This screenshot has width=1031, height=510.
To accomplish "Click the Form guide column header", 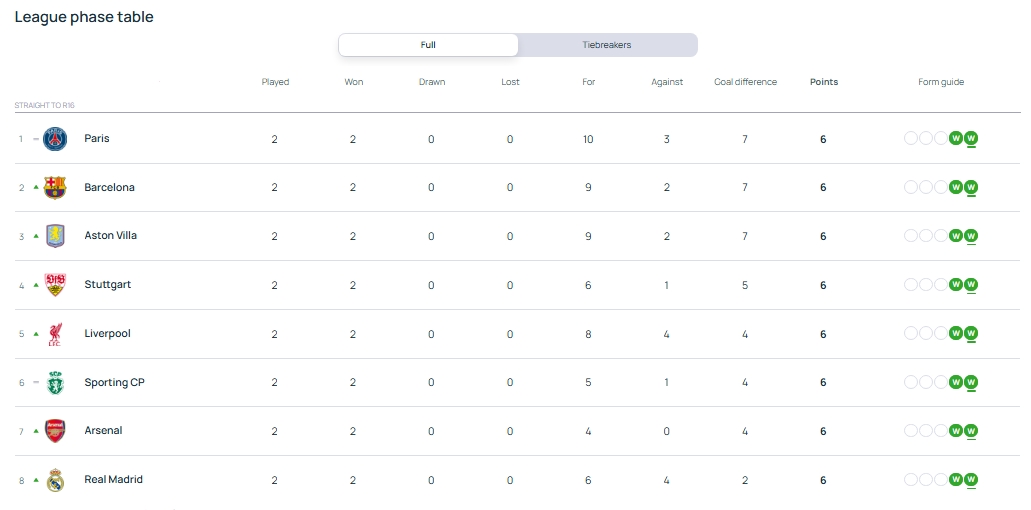I will 941,82.
